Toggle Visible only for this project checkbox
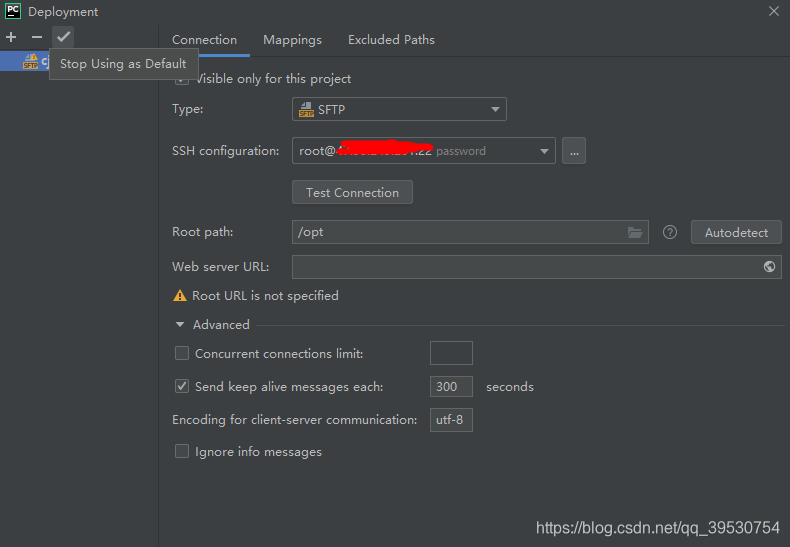 coord(182,79)
